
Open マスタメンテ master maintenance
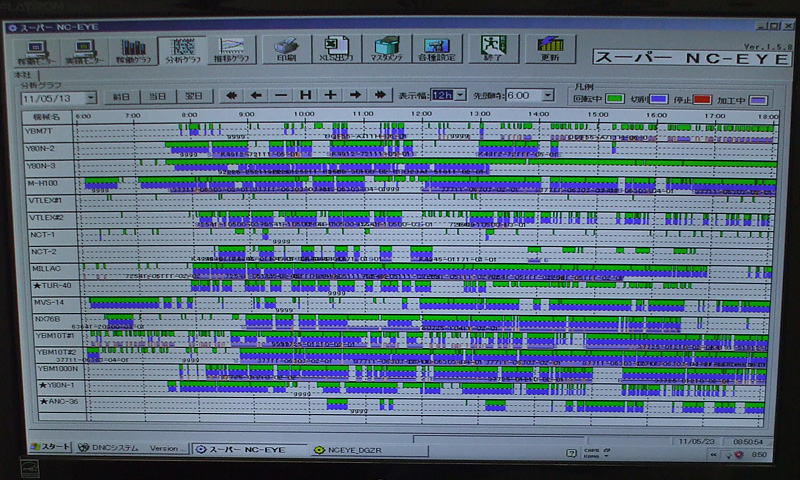tap(386, 49)
